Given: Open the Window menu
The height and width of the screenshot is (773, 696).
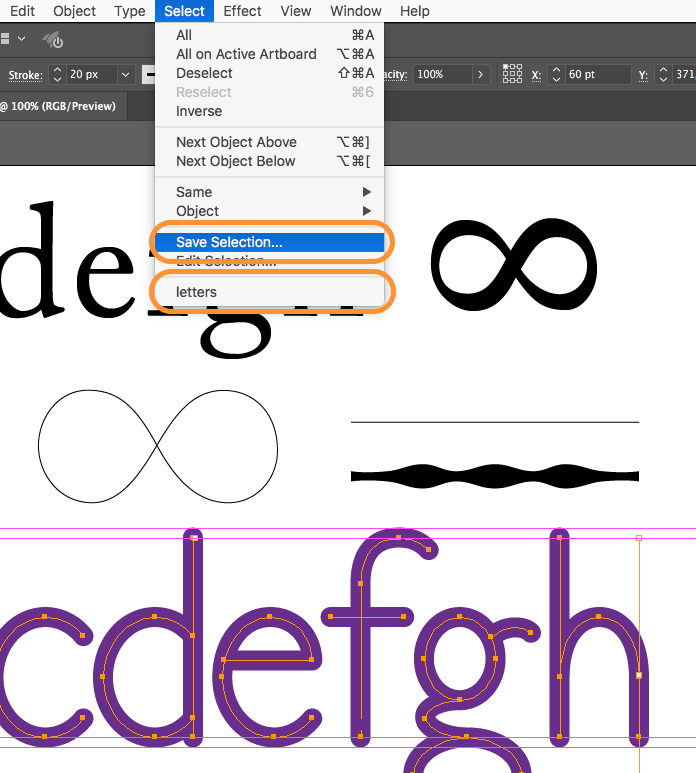Looking at the screenshot, I should pos(356,11).
